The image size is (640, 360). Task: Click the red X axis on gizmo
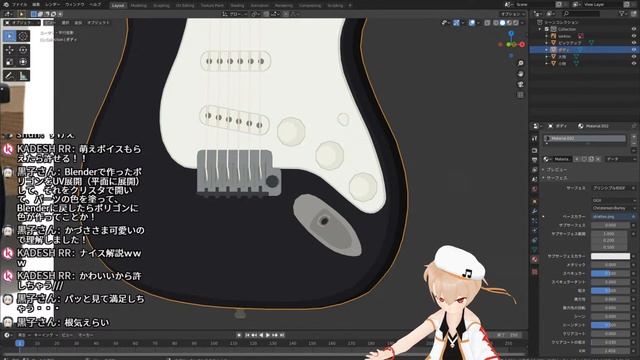pos(522,44)
